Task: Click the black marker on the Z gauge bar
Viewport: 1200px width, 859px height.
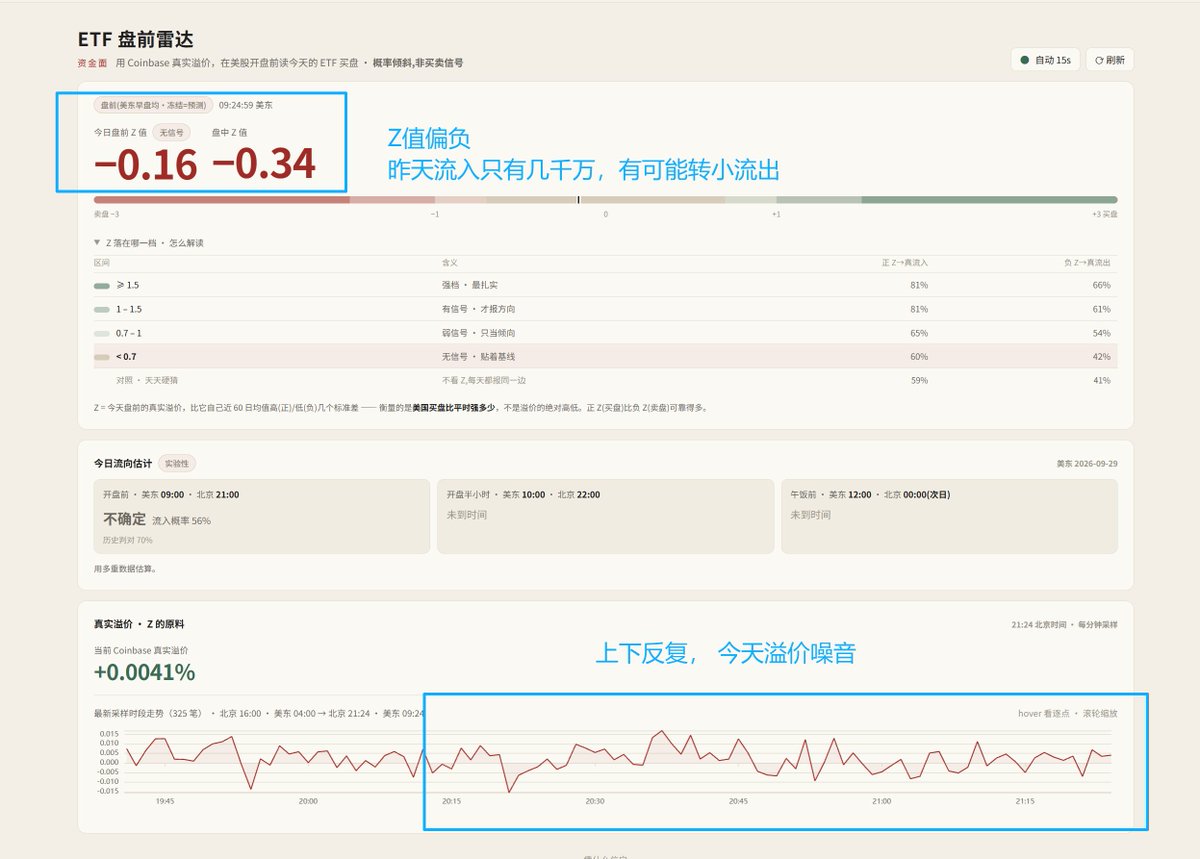Action: (578, 200)
